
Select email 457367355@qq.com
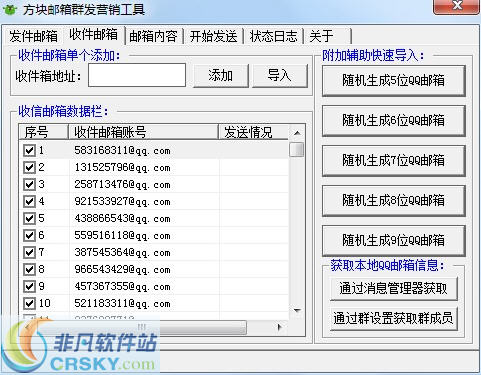122,286
